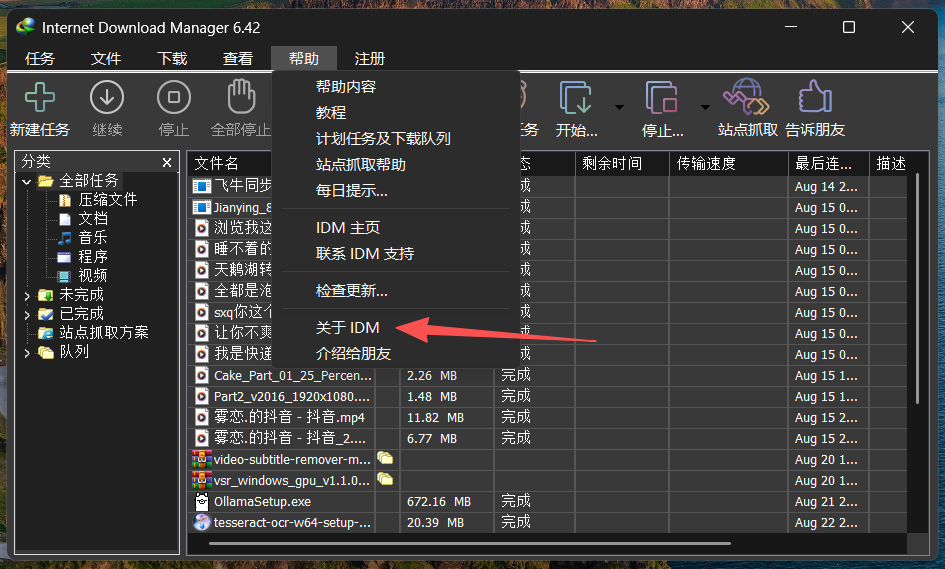Click the queue icon beside vsr_windows_gpu_v1.1.0
Viewport: 945px width, 569px height.
coord(385,479)
